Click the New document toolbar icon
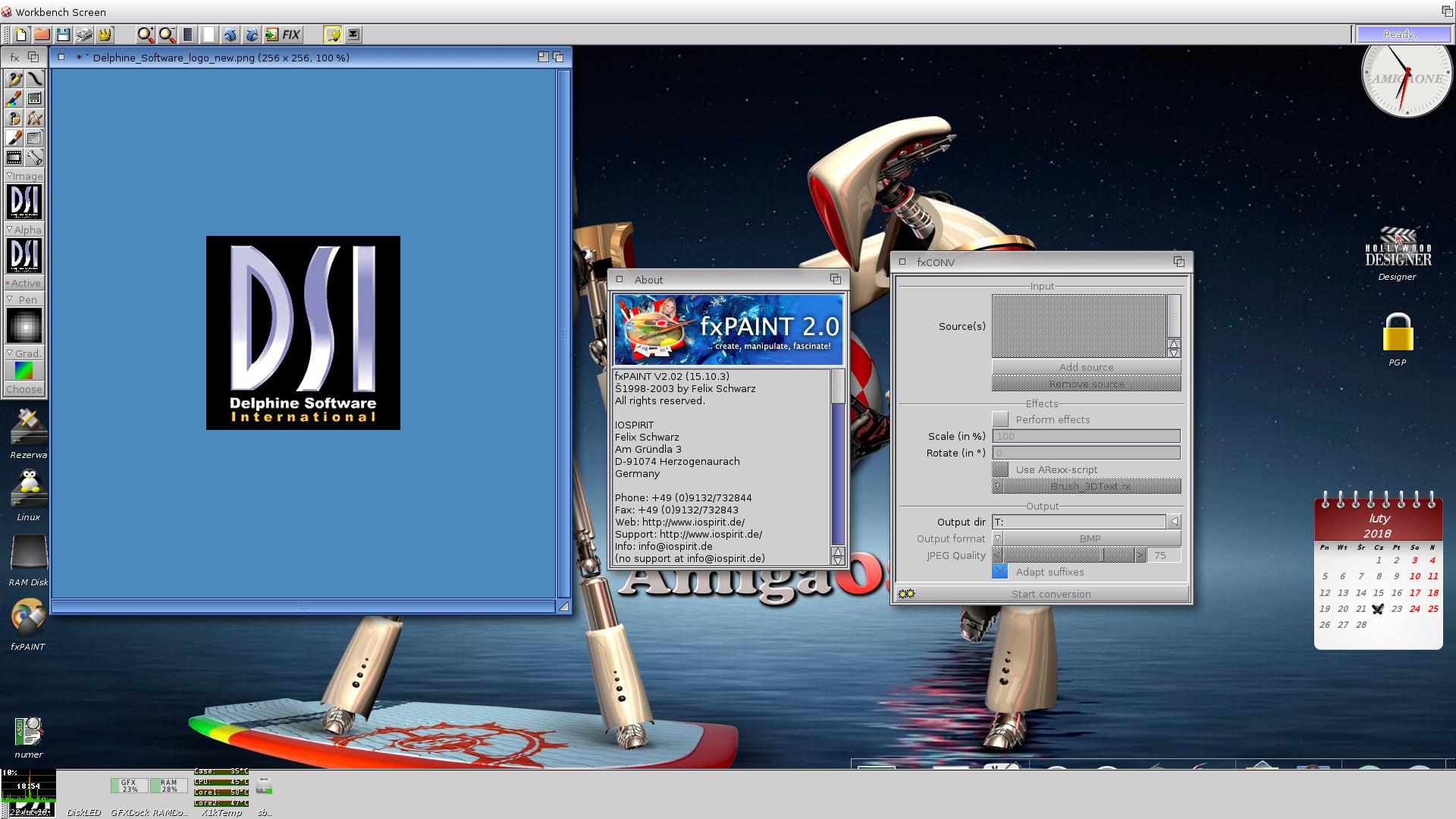This screenshot has width=1456, height=819. [x=21, y=34]
